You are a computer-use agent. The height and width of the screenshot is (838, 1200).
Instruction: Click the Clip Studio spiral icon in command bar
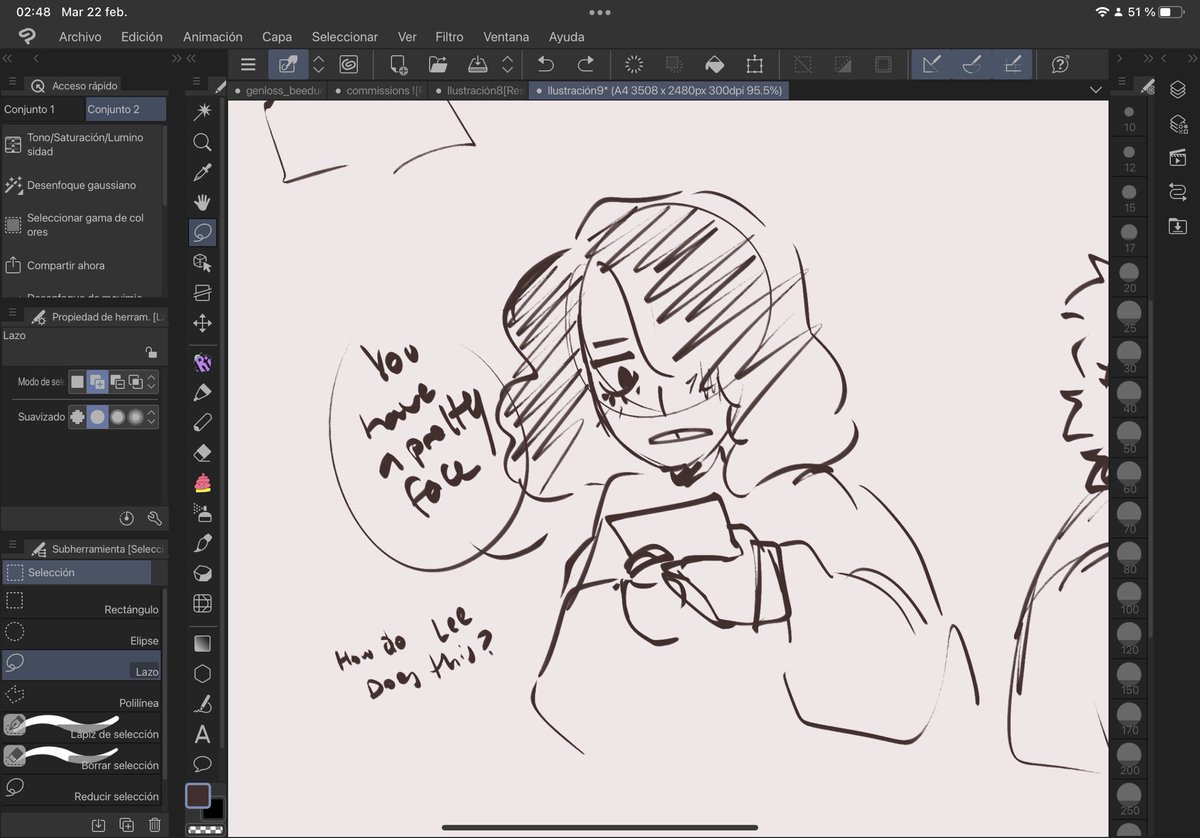[x=349, y=64]
